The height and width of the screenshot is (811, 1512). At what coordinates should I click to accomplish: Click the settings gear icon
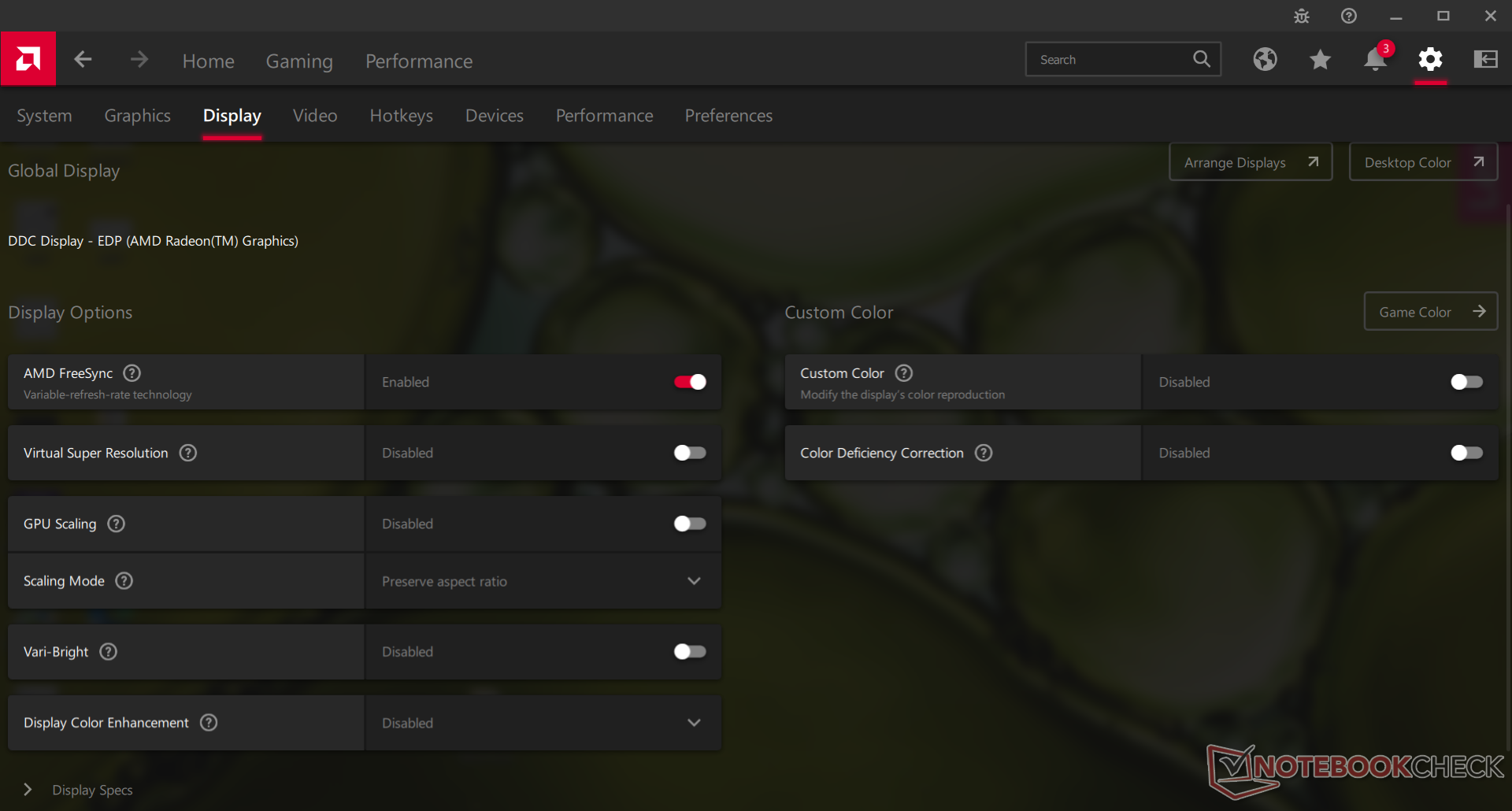point(1430,60)
